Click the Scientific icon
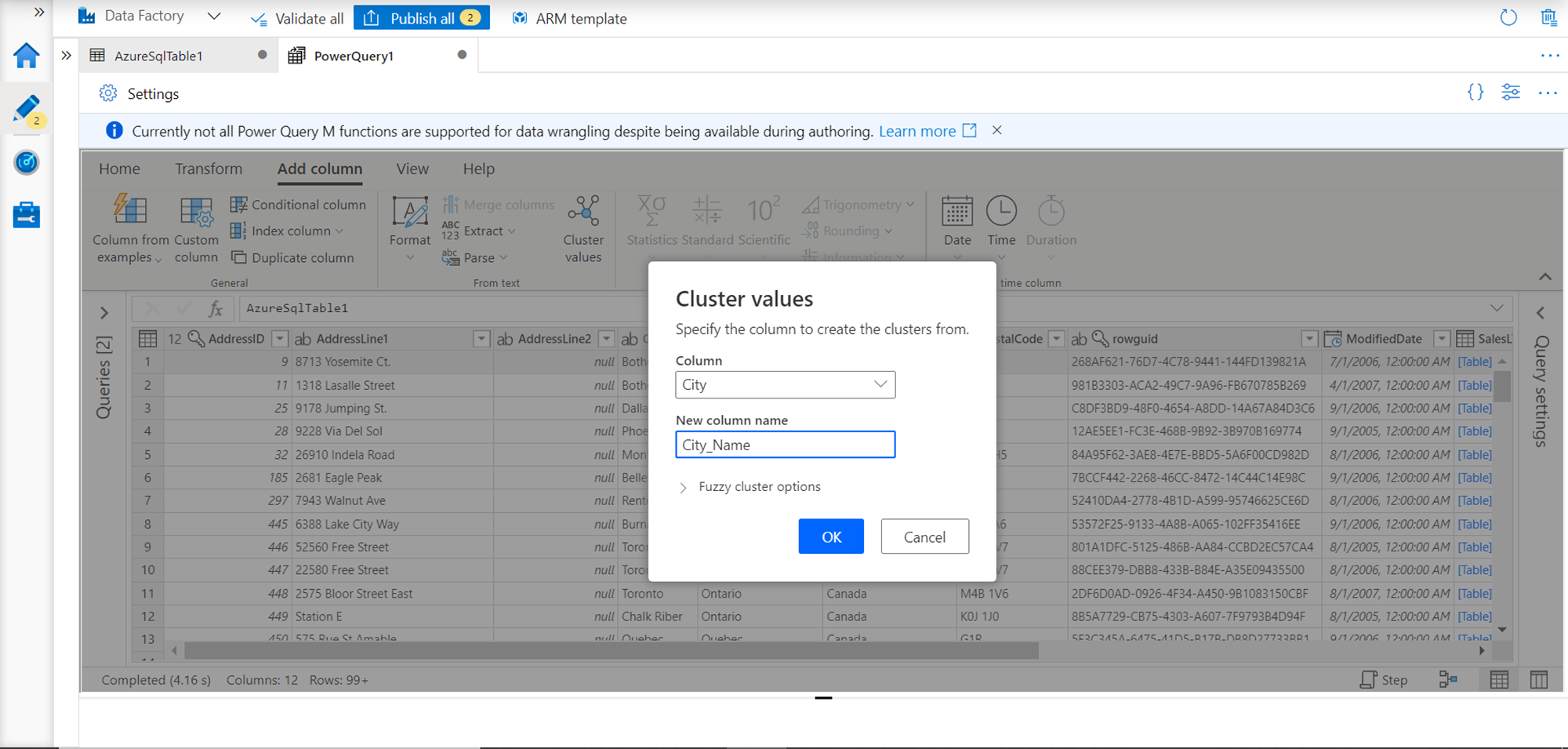Image resolution: width=1568 pixels, height=749 pixels. (x=764, y=210)
